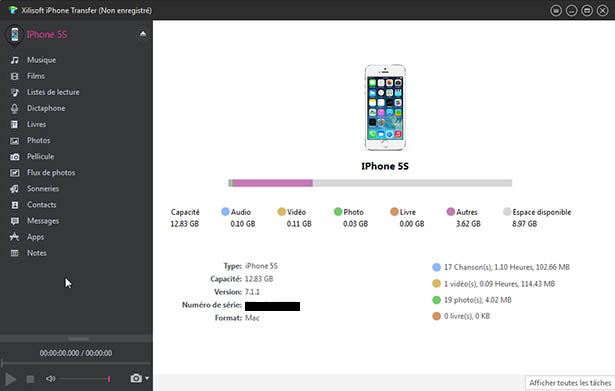Open the snapshot dropdown arrow

[x=147, y=378]
